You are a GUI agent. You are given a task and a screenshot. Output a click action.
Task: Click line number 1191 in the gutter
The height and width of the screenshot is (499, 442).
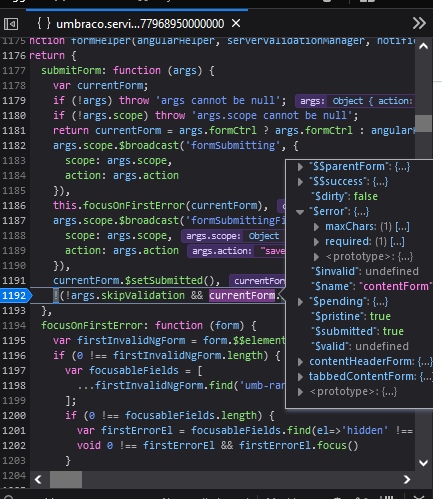pyautogui.click(x=14, y=281)
